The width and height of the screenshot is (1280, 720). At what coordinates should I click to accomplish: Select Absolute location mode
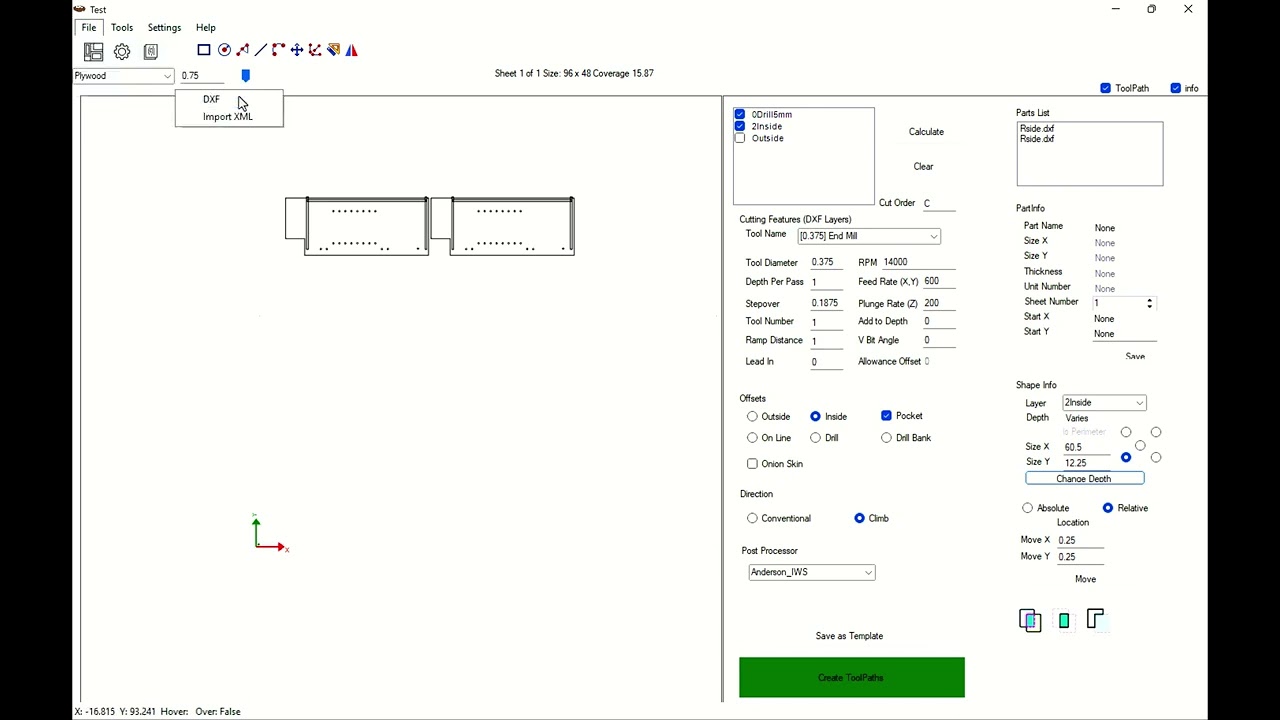(1027, 508)
